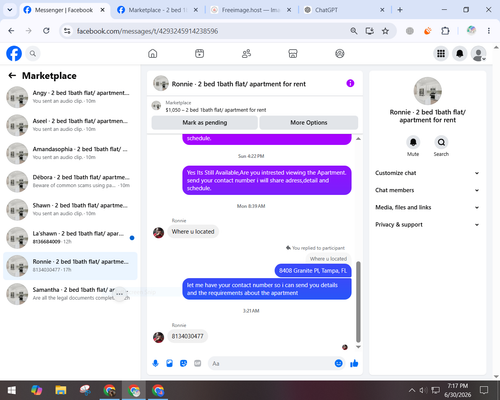Click More Options button
The height and width of the screenshot is (400, 500).
(x=309, y=122)
